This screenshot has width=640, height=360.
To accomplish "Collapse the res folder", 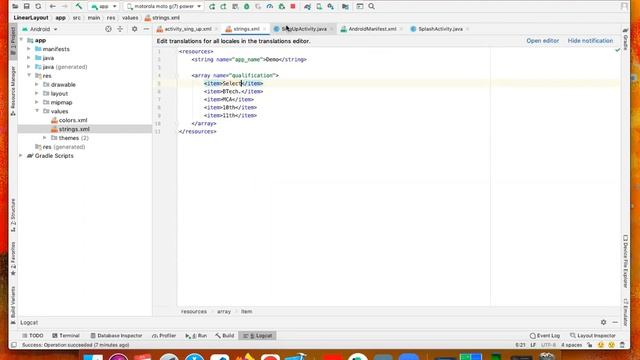I will 29,76.
